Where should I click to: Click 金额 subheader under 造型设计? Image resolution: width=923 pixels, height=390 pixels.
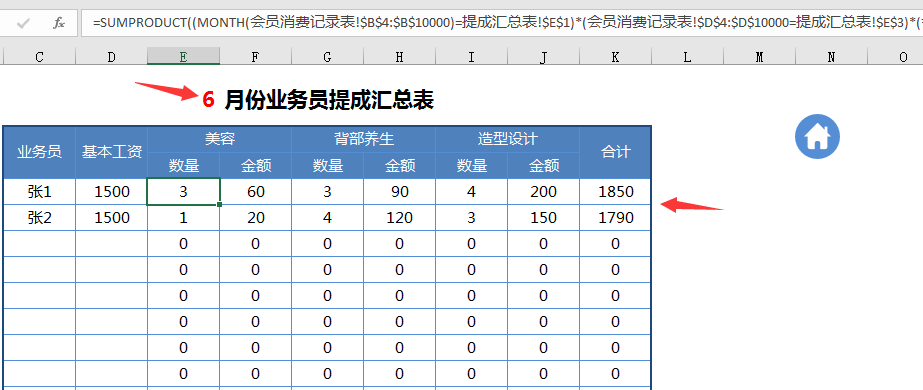(543, 166)
